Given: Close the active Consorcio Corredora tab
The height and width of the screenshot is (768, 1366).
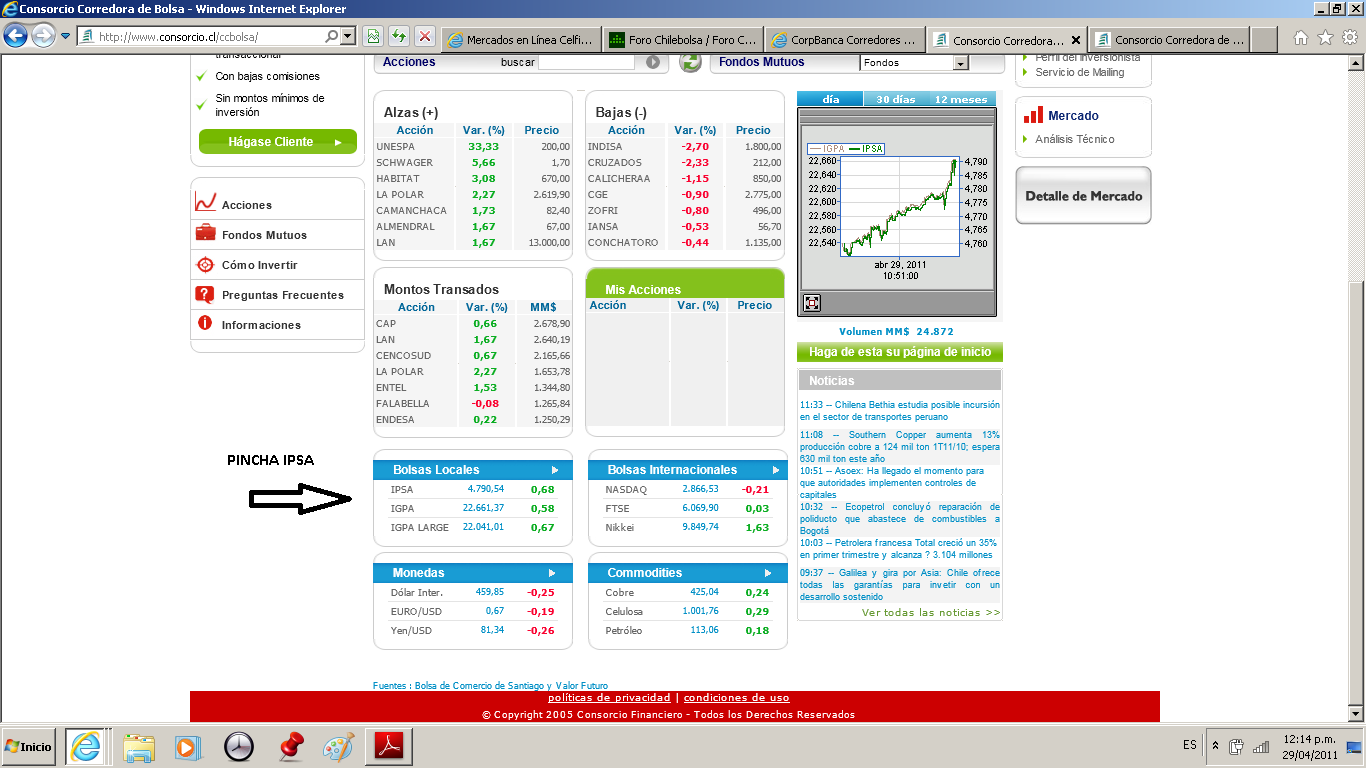Looking at the screenshot, I should click(1076, 41).
